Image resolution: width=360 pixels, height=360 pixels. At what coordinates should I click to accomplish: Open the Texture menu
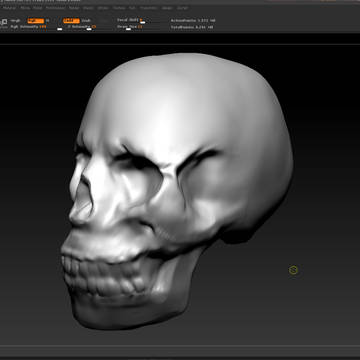tap(119, 7)
